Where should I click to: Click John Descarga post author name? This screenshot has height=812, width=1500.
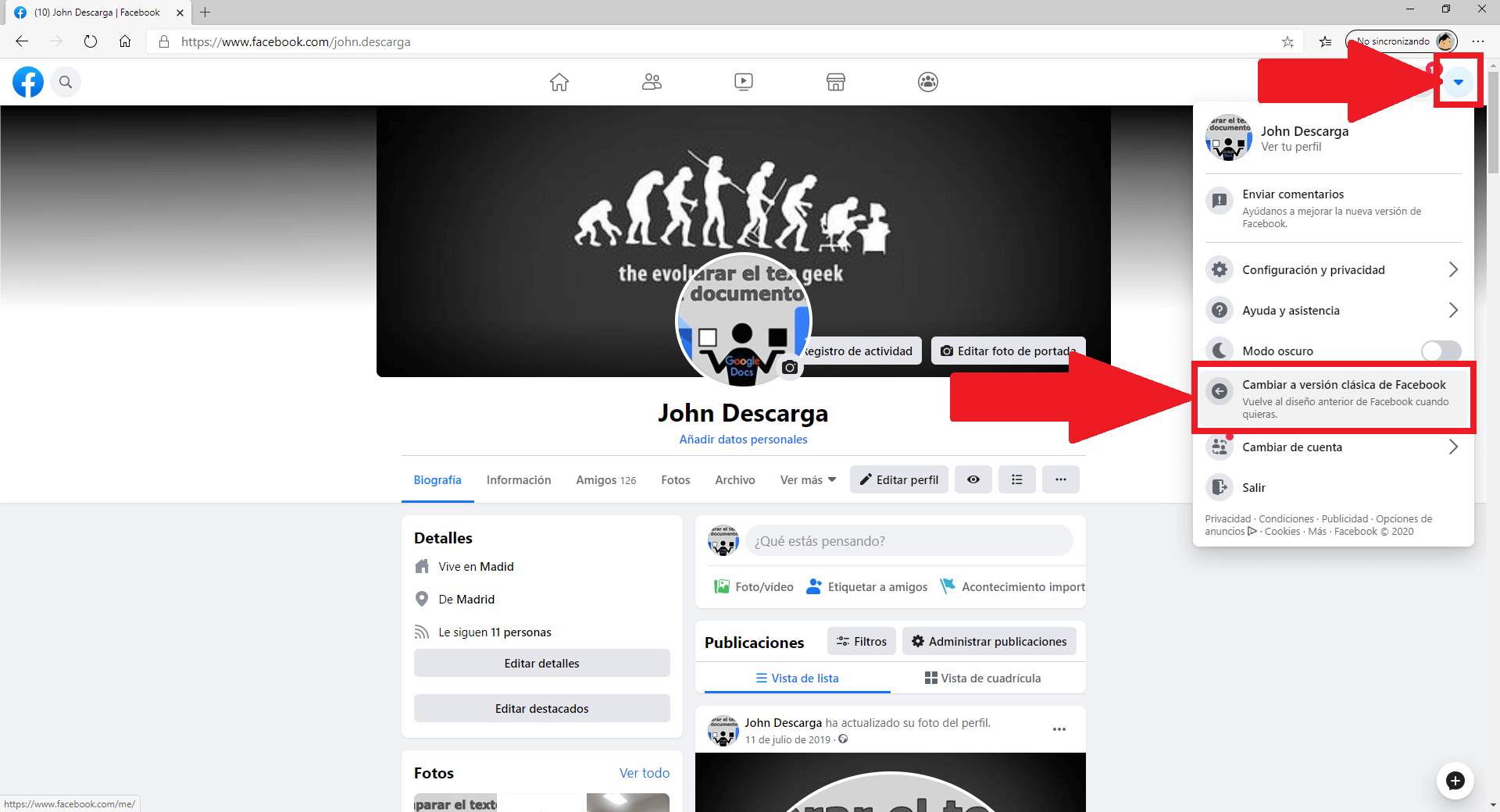tap(783, 723)
